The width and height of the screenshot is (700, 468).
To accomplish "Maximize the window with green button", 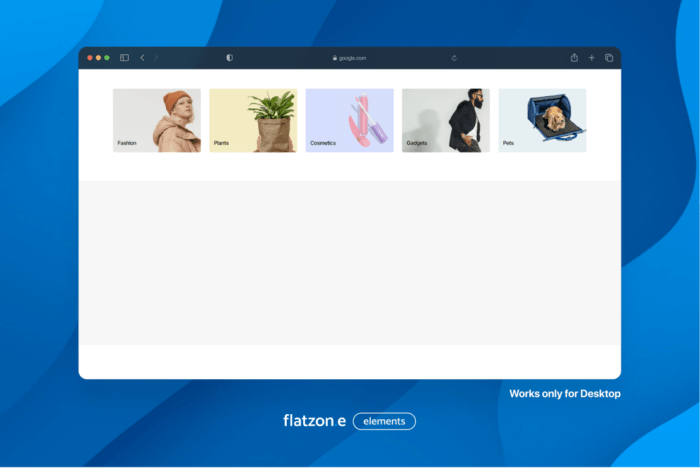I will click(107, 58).
